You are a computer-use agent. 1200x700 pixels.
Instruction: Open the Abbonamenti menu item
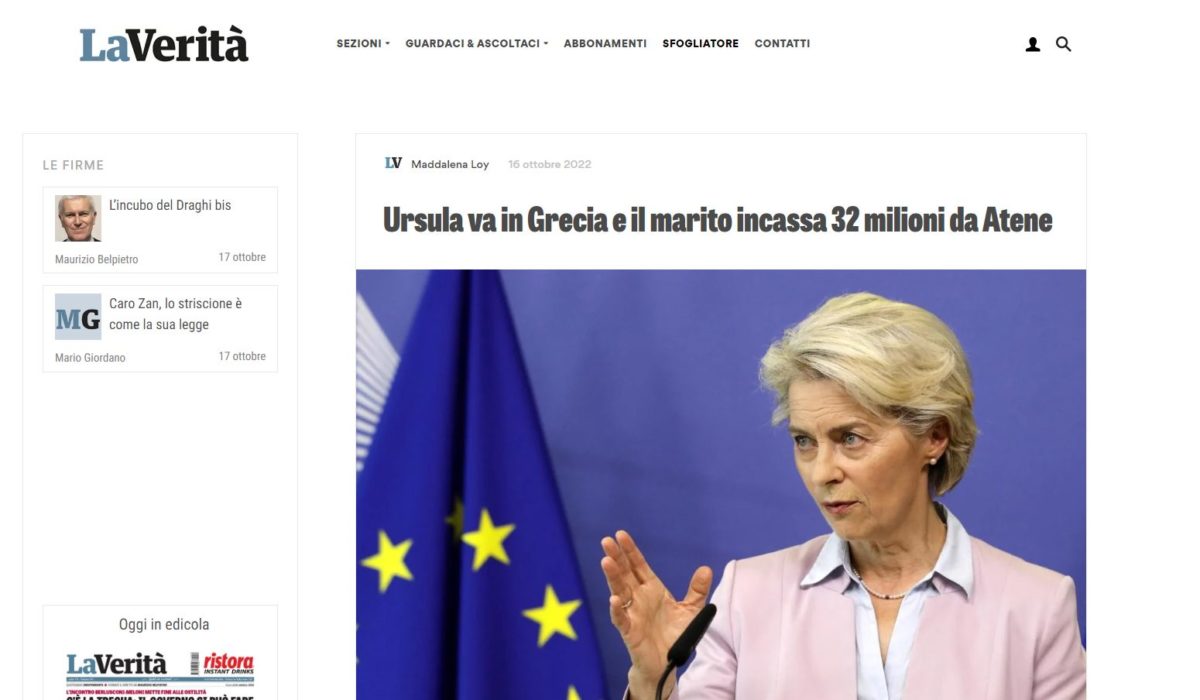tap(605, 44)
